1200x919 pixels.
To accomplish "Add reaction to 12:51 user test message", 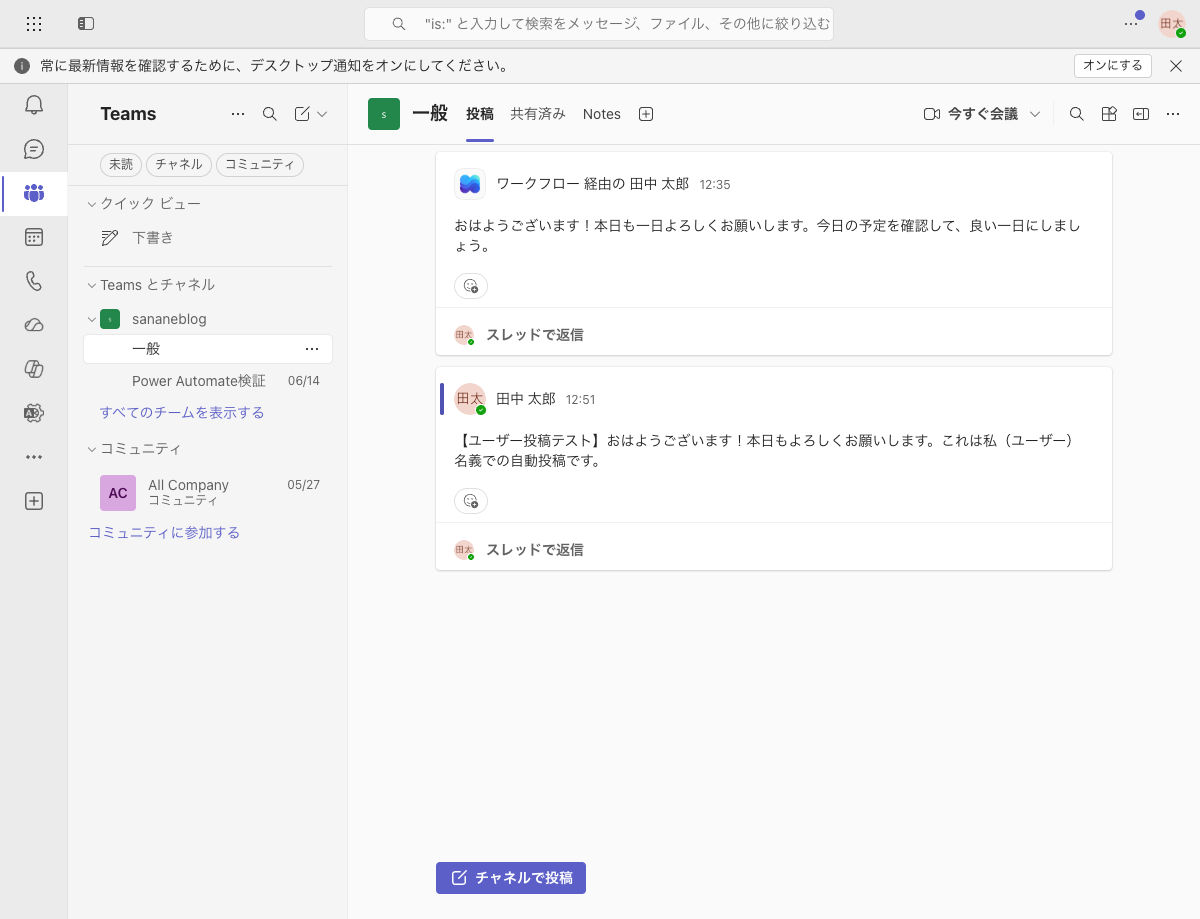I will pyautogui.click(x=471, y=501).
